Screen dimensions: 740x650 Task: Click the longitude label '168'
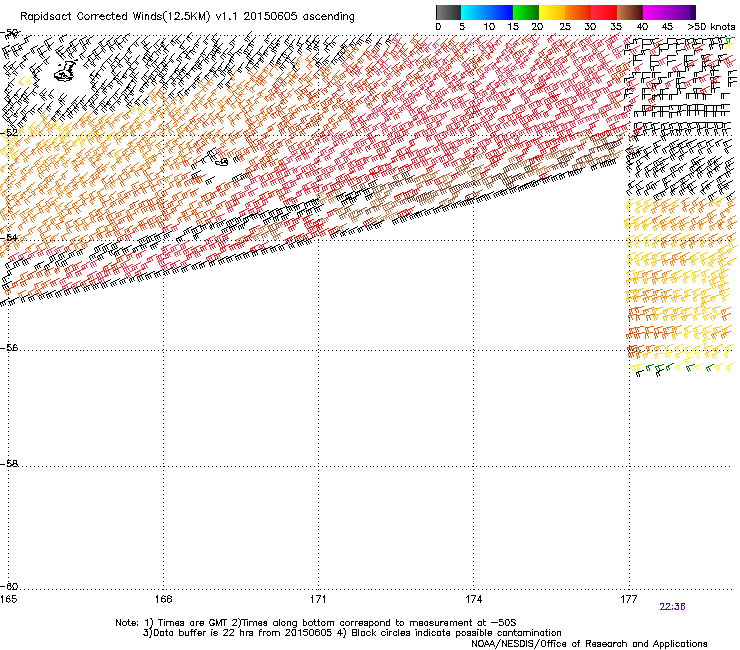[163, 599]
